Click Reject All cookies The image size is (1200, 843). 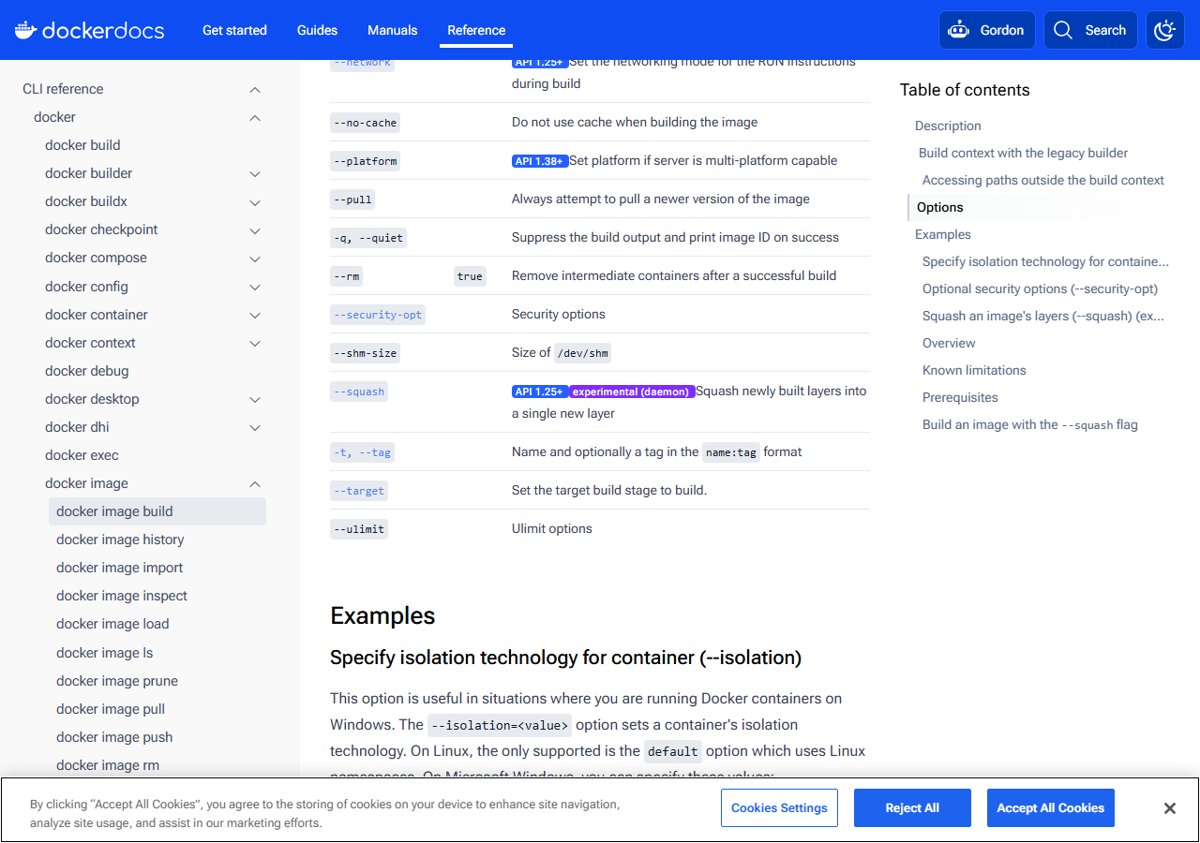(912, 808)
